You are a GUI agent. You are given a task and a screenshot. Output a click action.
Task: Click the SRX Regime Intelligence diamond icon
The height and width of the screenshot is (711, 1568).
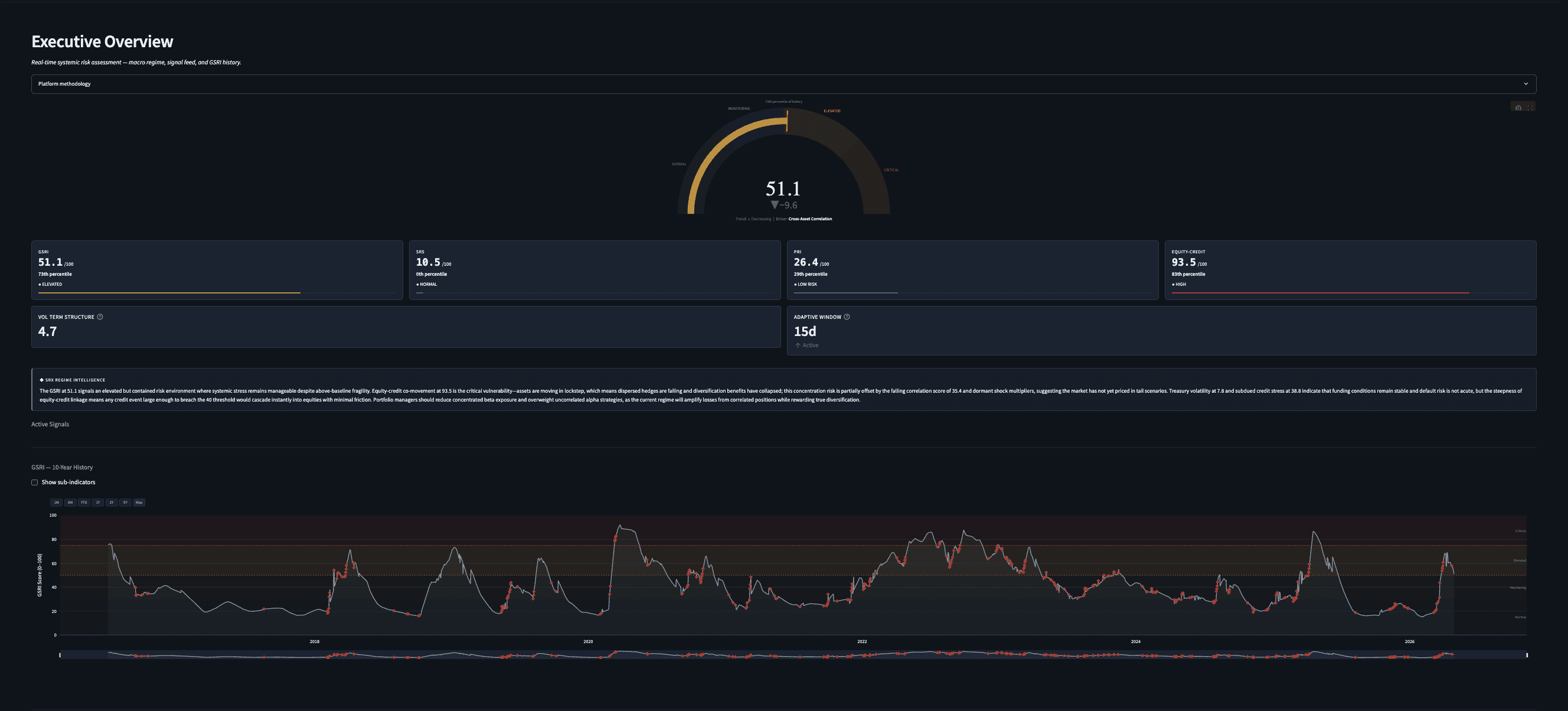[x=41, y=380]
